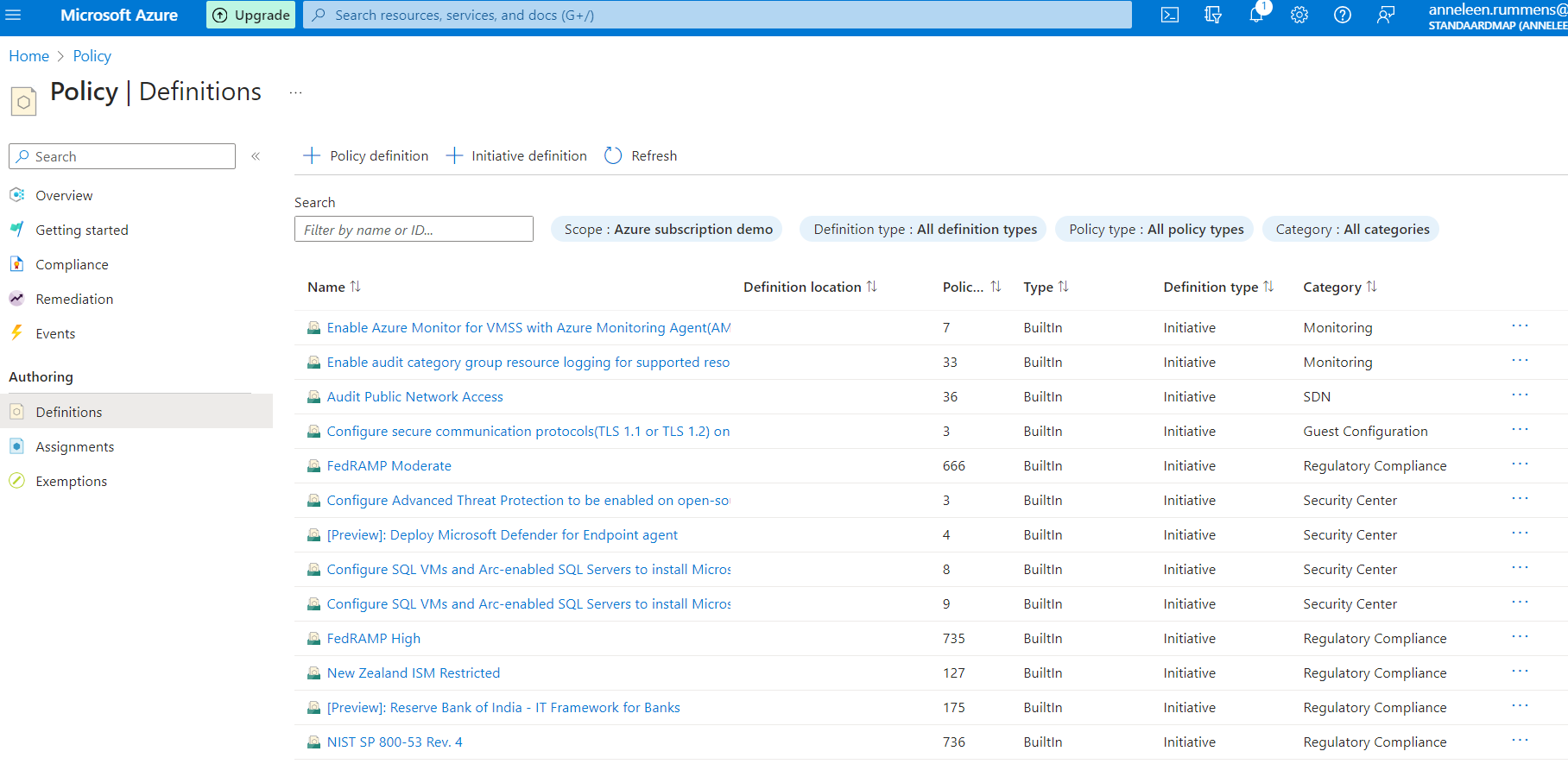Open row menu for Deploy Microsoft Defender for Endpoint

click(x=1520, y=534)
